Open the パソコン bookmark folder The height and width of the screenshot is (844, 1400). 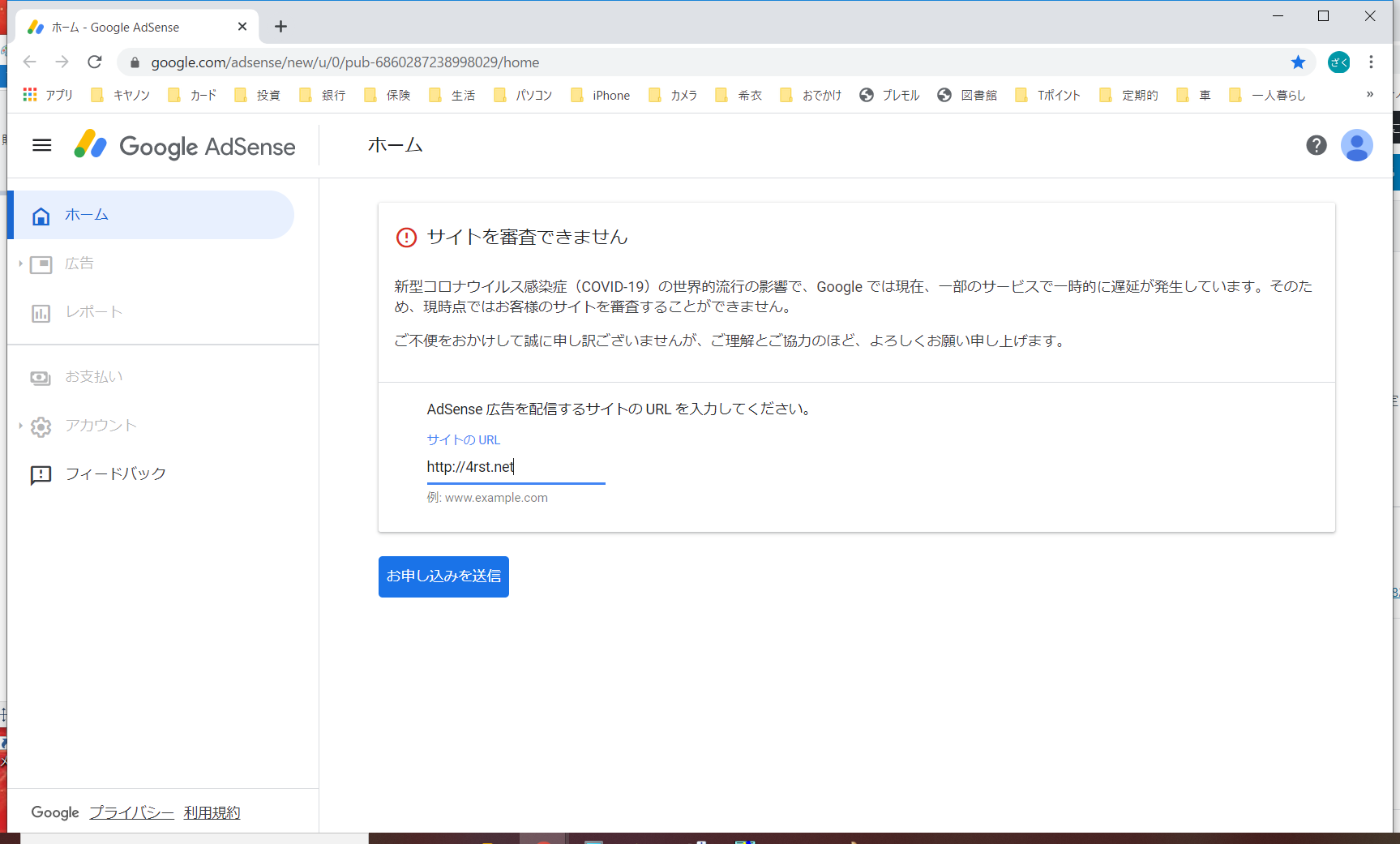click(523, 95)
